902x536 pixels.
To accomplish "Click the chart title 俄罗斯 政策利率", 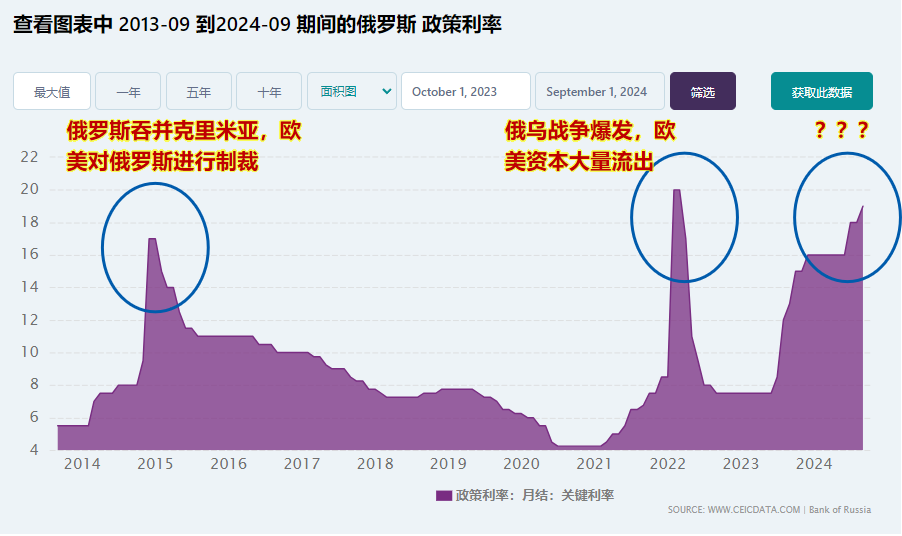I will [400, 24].
